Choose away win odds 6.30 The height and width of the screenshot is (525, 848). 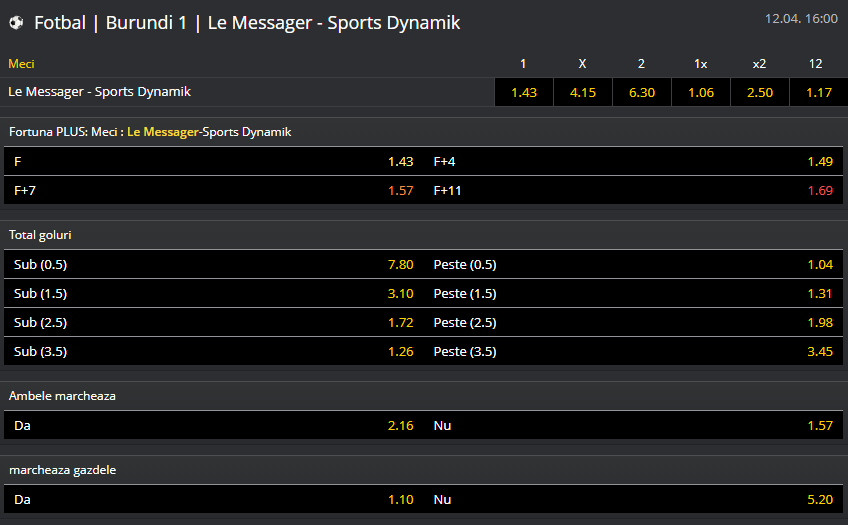tap(641, 92)
